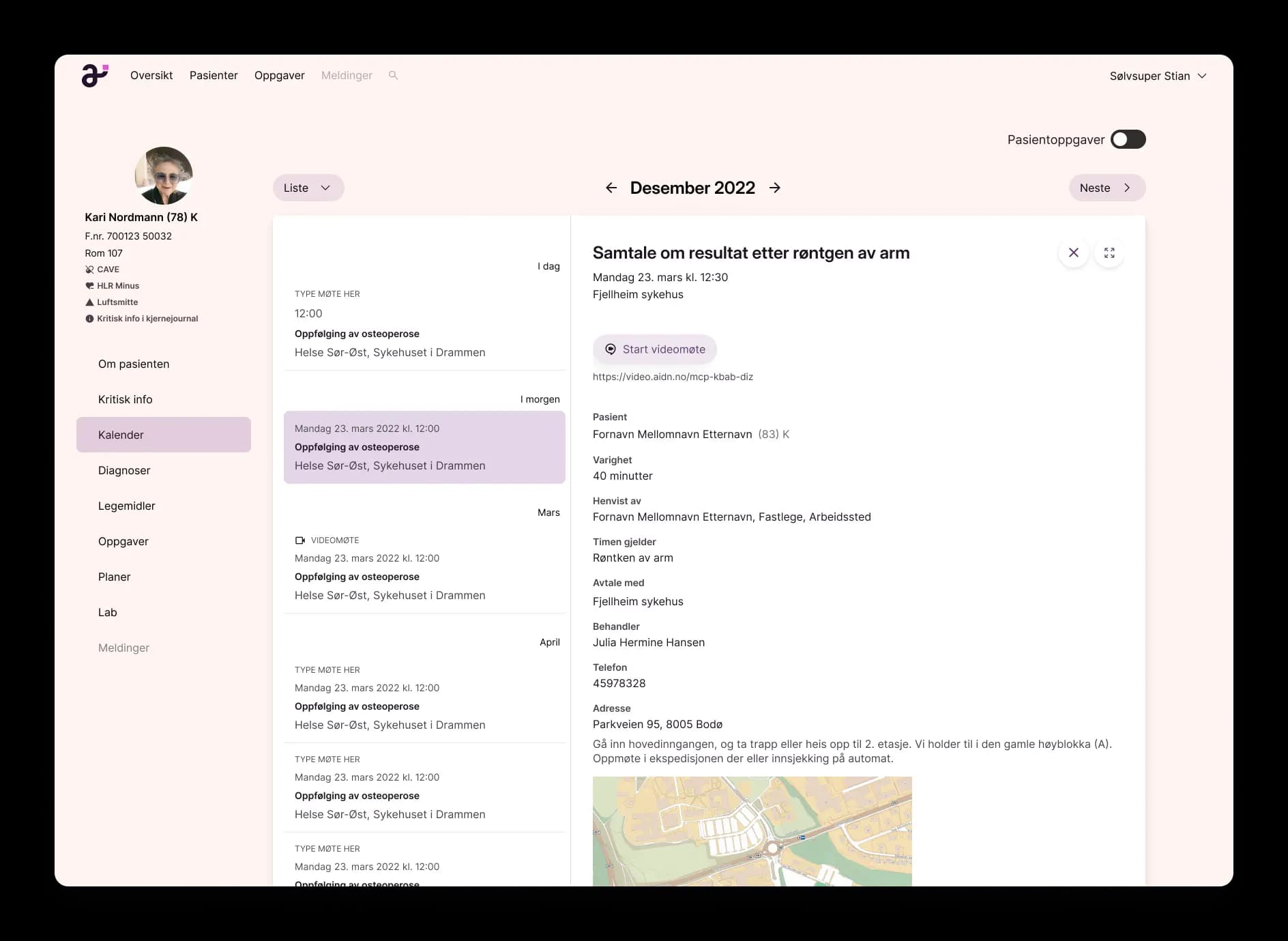Click the address Parkveien 95, 8005 Bodø
Viewport: 1288px width, 941px height.
pyautogui.click(x=658, y=724)
